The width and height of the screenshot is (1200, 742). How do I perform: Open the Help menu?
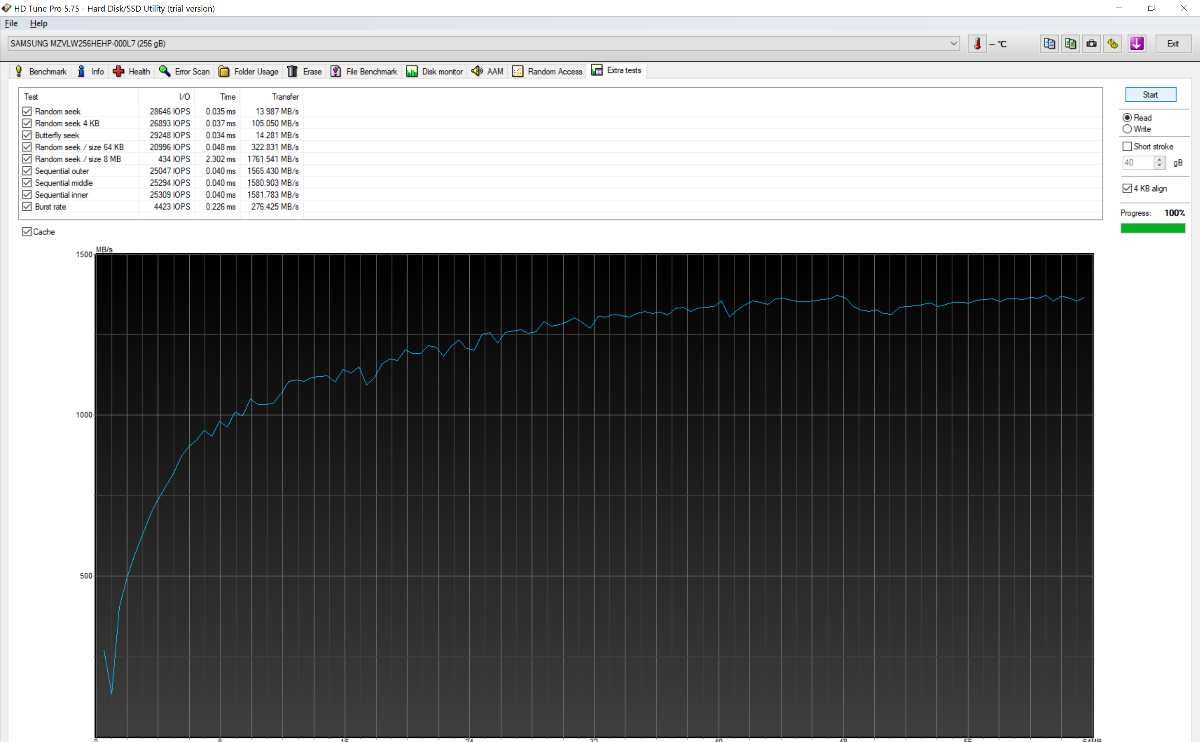pyautogui.click(x=38, y=23)
